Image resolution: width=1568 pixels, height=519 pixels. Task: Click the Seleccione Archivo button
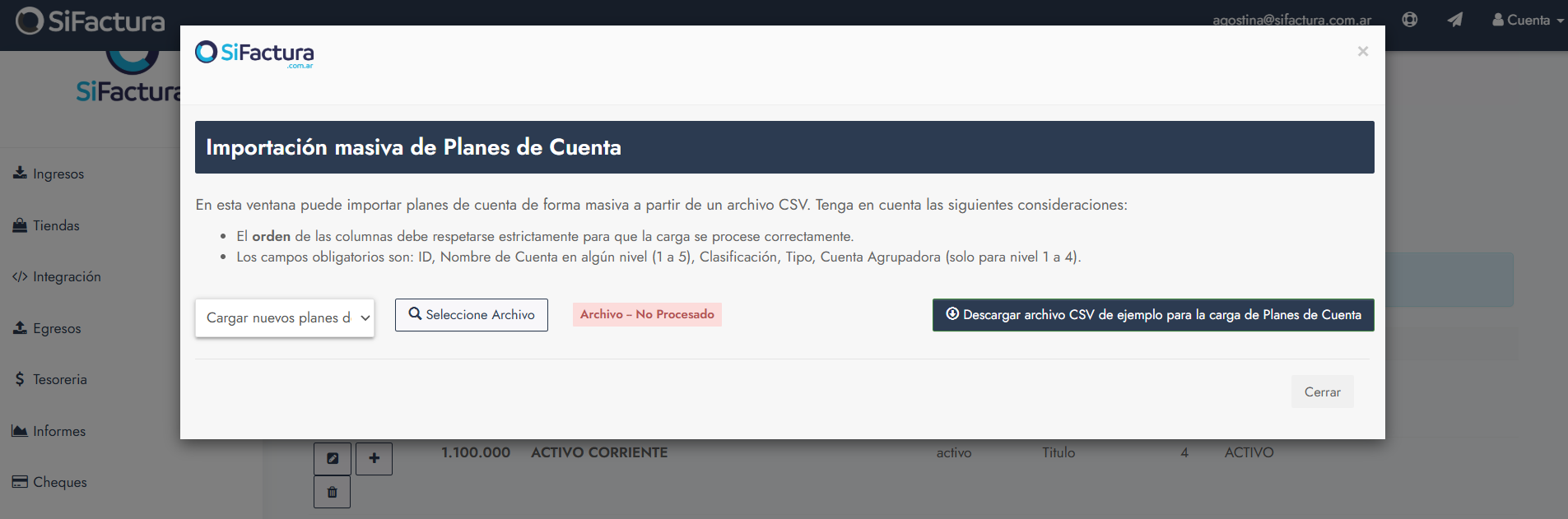pyautogui.click(x=472, y=315)
